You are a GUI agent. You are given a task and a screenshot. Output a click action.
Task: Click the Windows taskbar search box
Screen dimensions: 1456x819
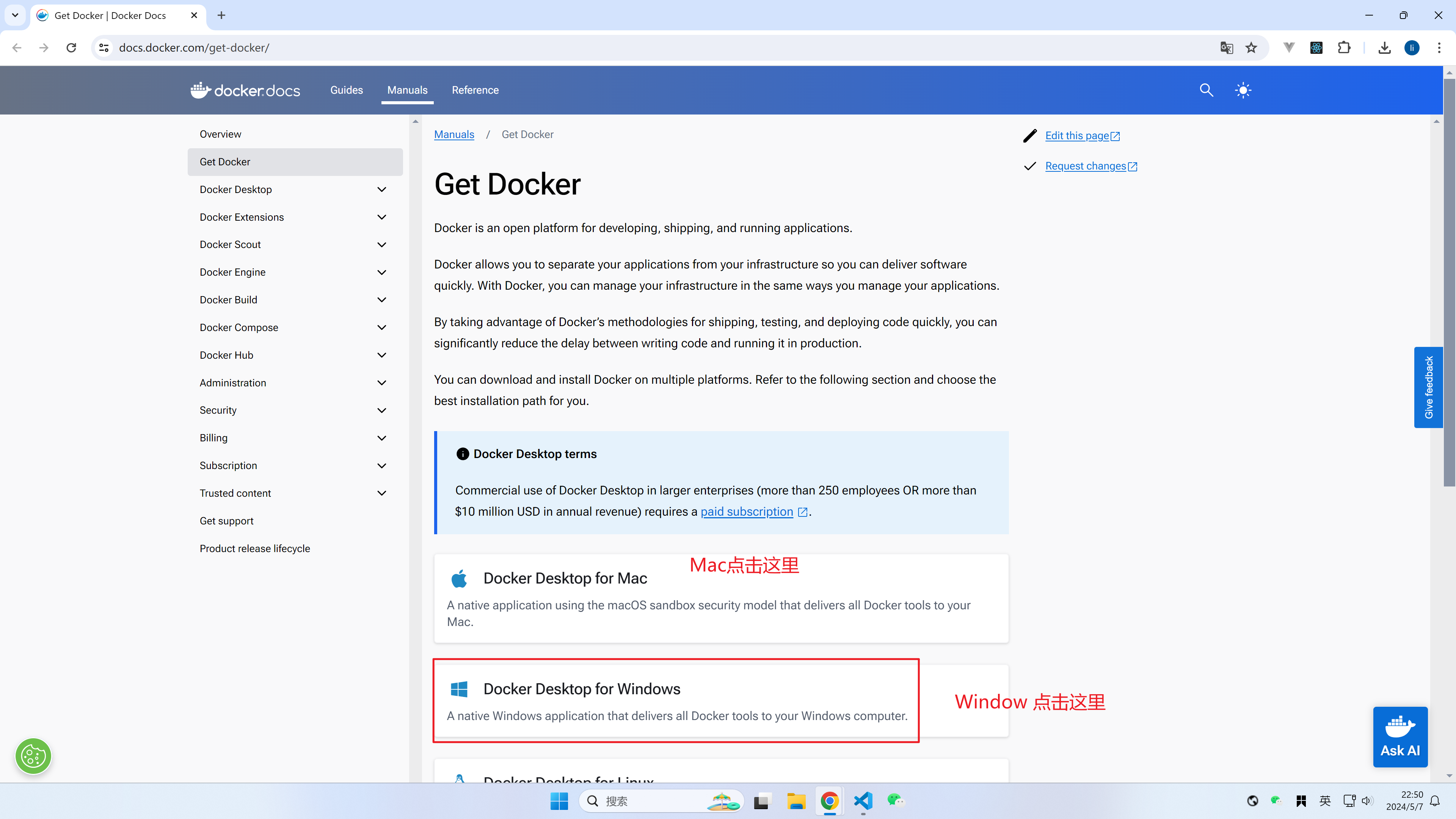pos(661,801)
